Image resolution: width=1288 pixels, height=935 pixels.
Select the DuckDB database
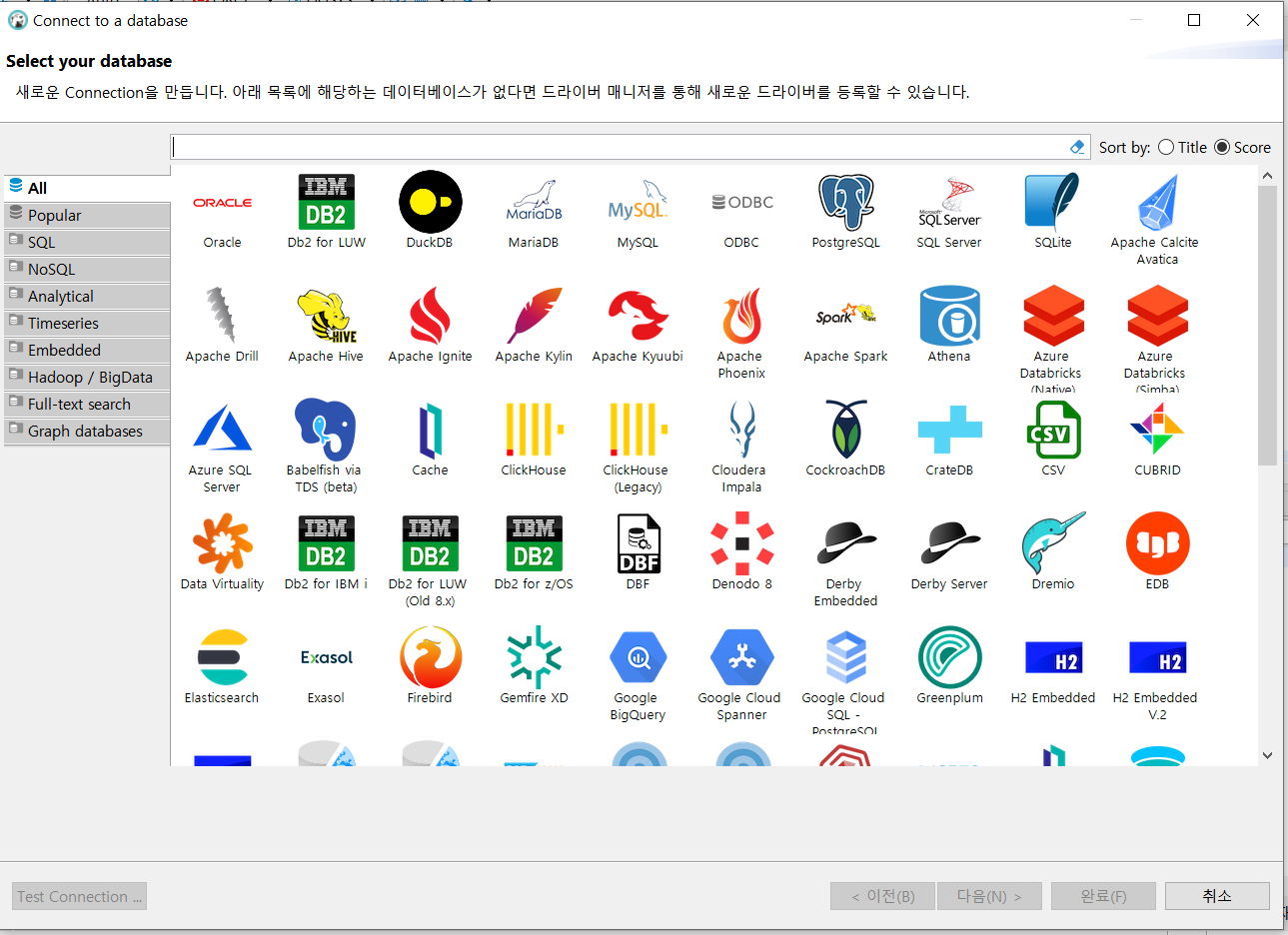pyautogui.click(x=430, y=202)
